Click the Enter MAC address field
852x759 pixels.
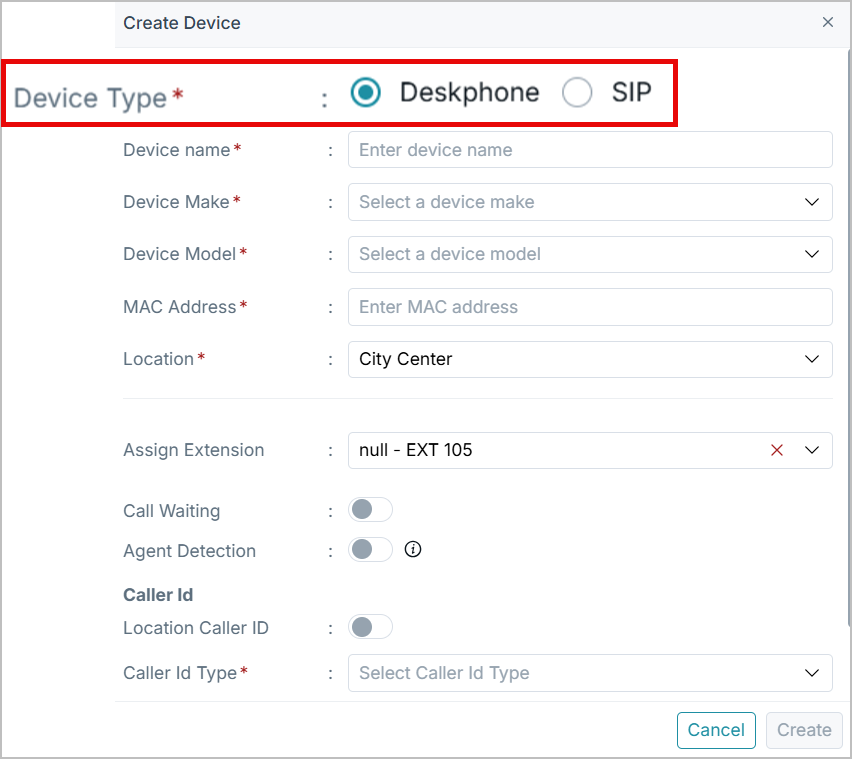pyautogui.click(x=590, y=307)
